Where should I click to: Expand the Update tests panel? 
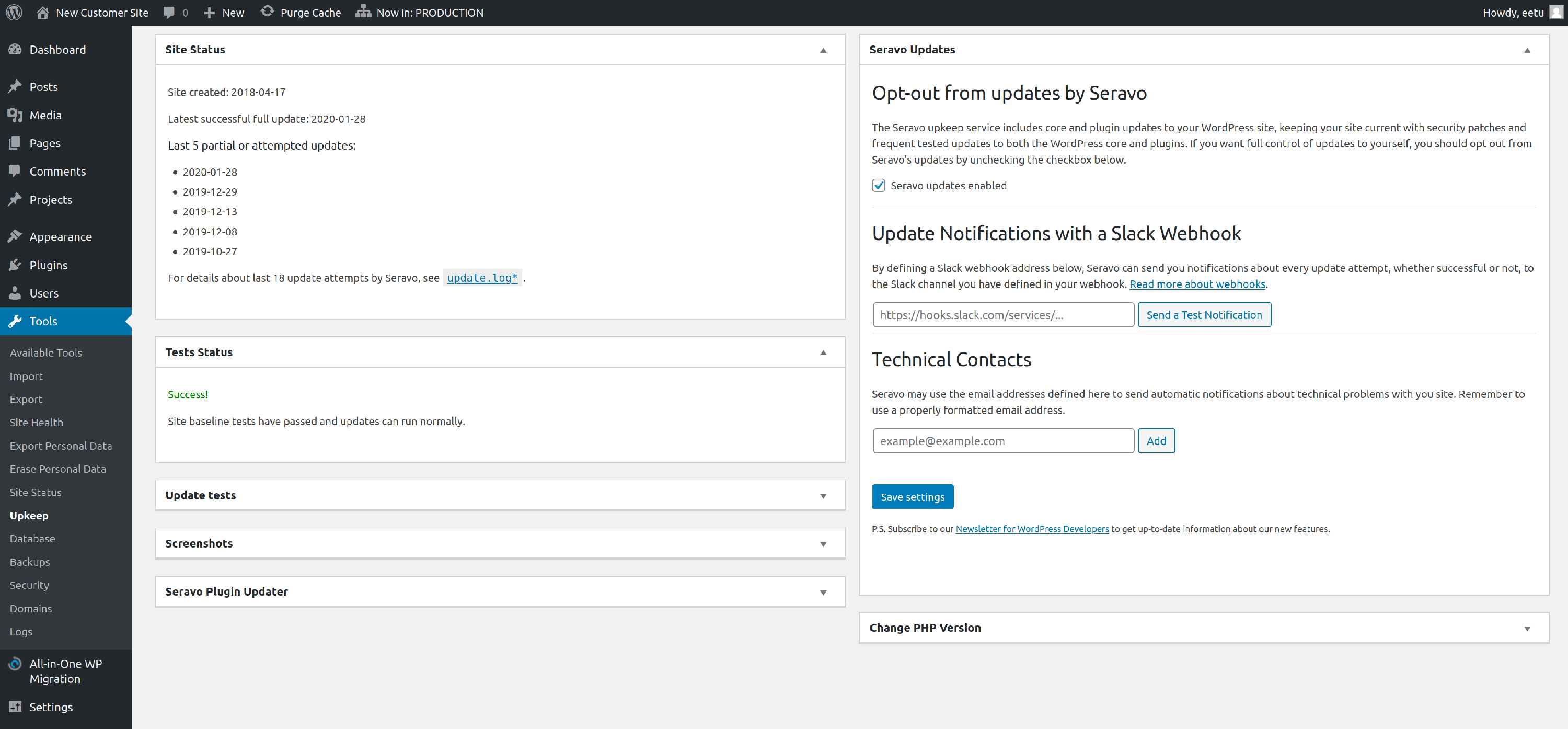(823, 496)
